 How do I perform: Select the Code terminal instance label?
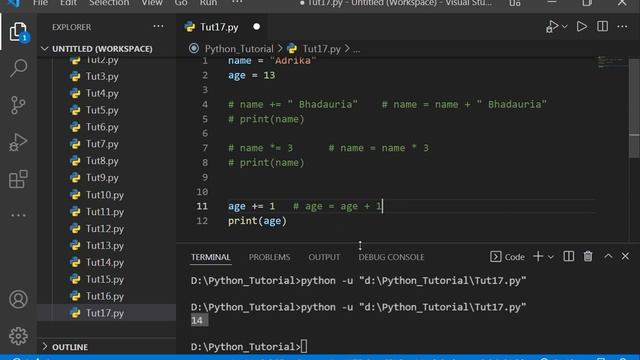[507, 257]
